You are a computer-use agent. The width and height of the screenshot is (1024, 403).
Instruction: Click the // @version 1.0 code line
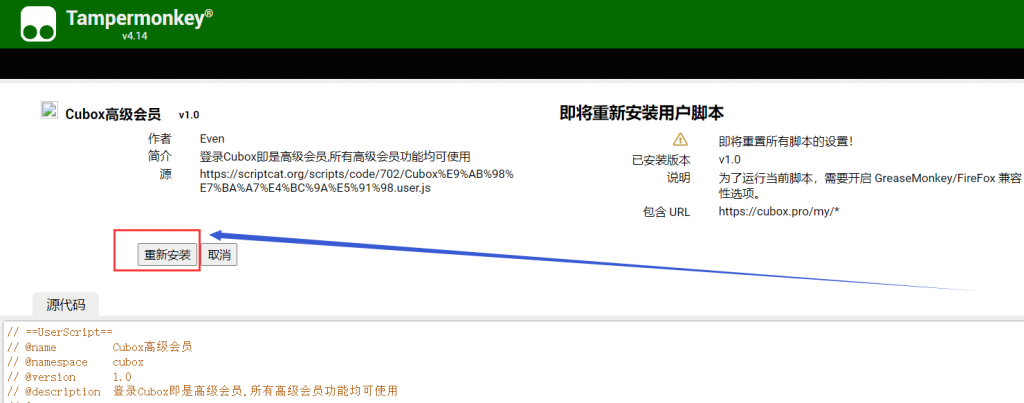69,377
